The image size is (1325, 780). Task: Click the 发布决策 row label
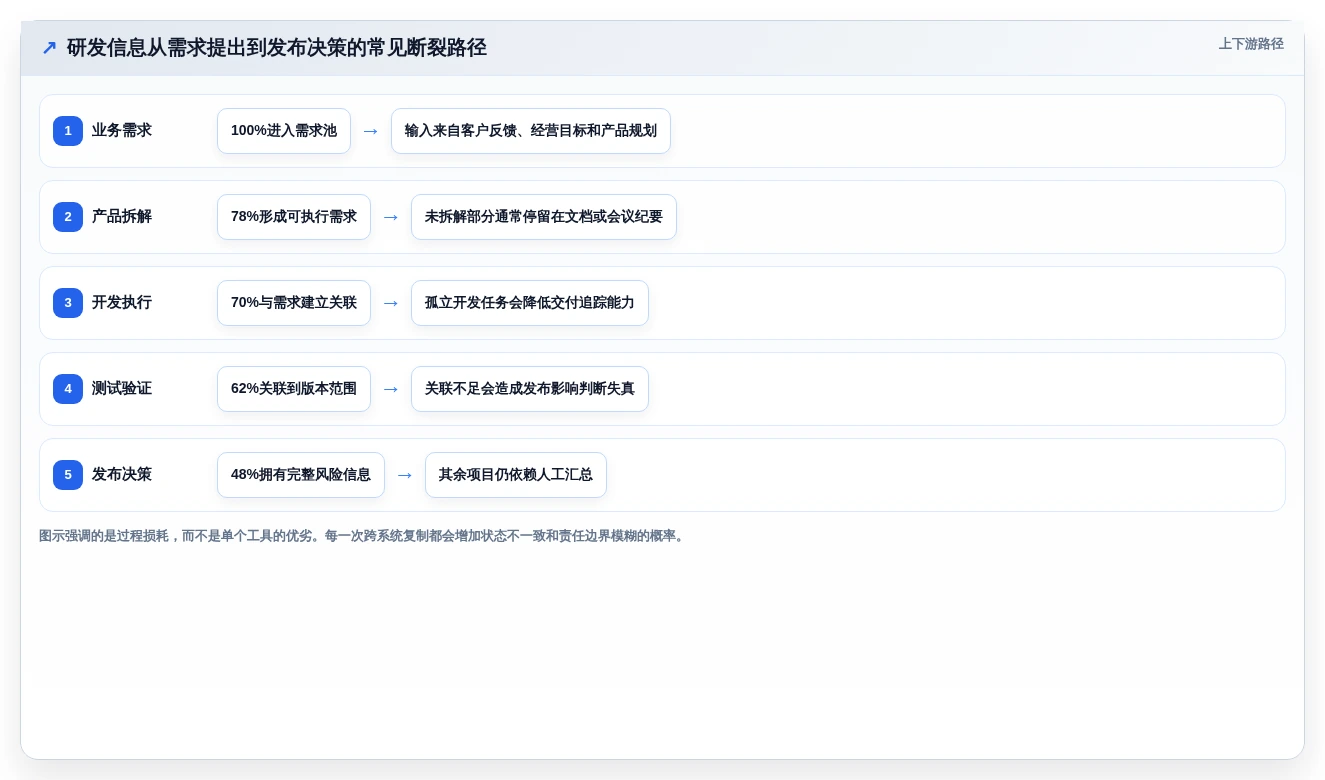point(122,475)
